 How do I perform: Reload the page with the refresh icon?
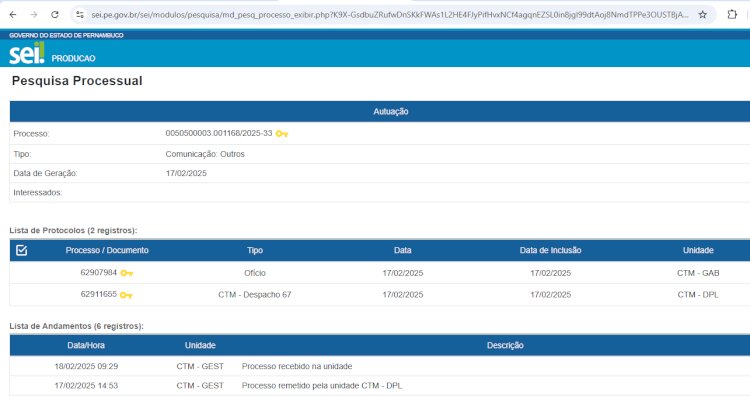[x=55, y=15]
